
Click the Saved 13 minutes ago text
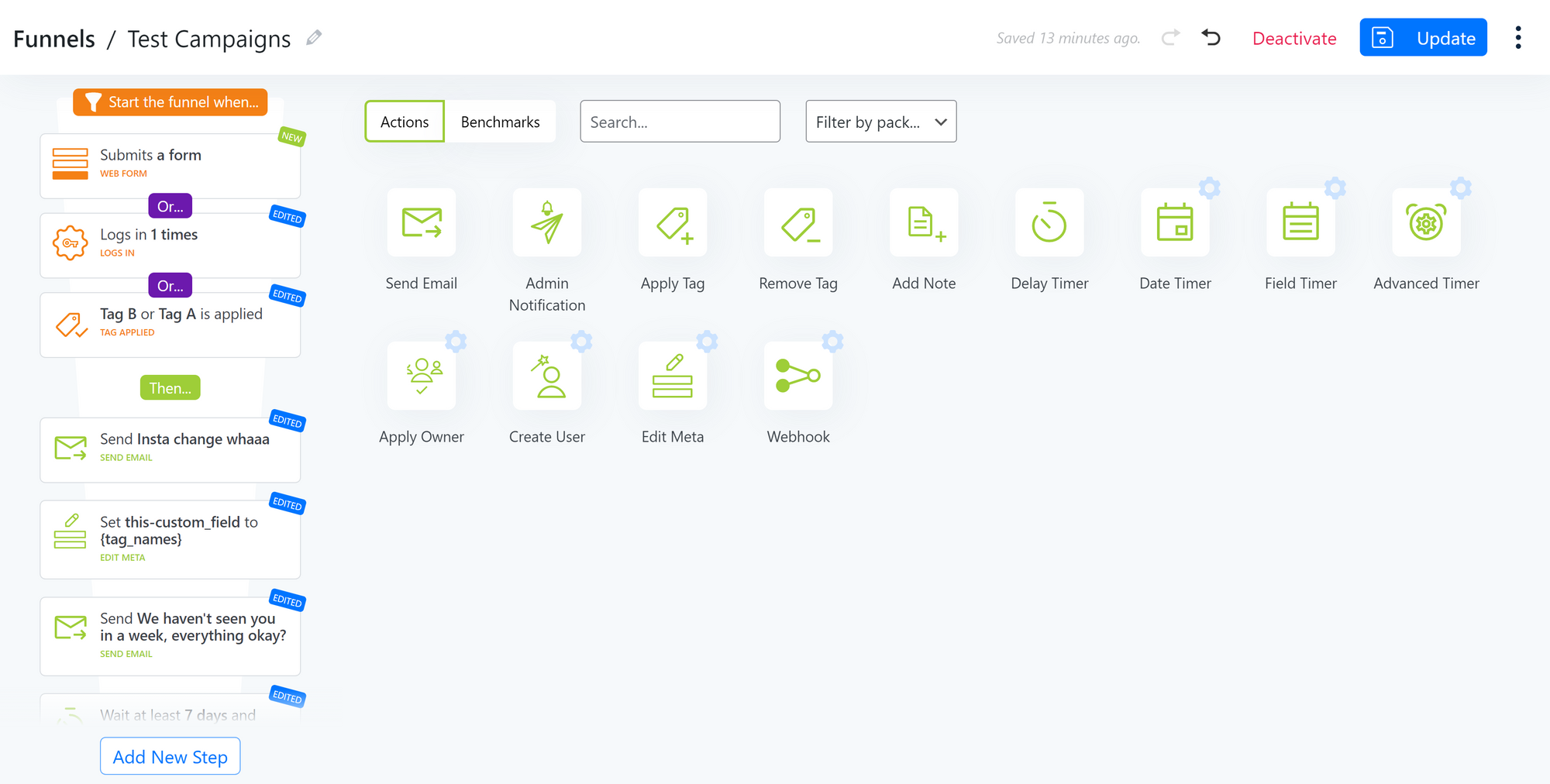point(1068,38)
